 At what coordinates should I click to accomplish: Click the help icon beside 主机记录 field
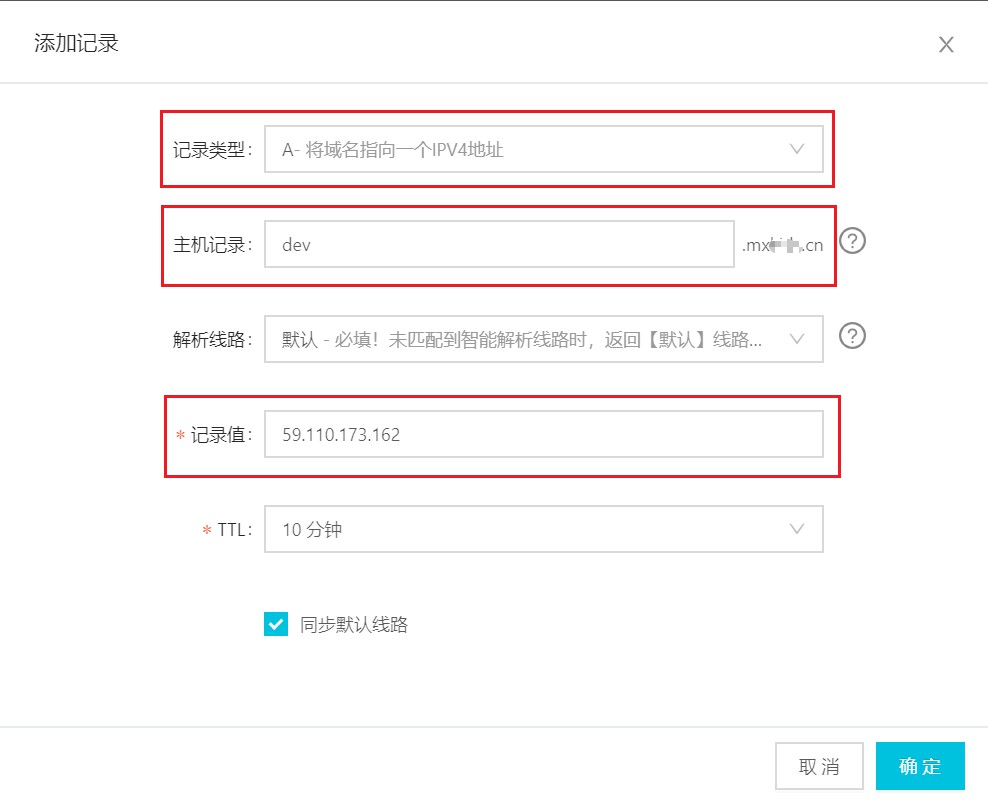coord(852,241)
